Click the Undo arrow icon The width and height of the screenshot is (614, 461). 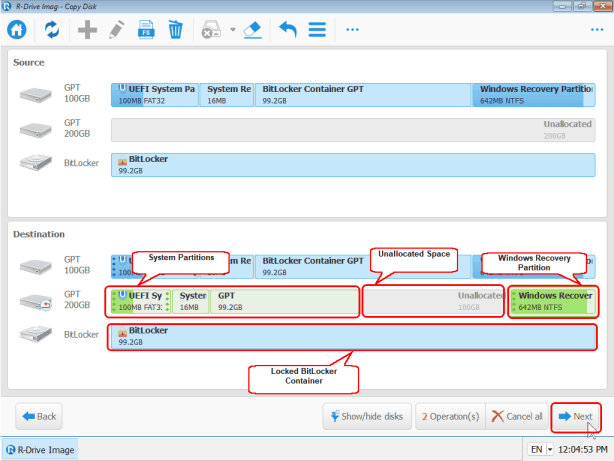tap(288, 29)
